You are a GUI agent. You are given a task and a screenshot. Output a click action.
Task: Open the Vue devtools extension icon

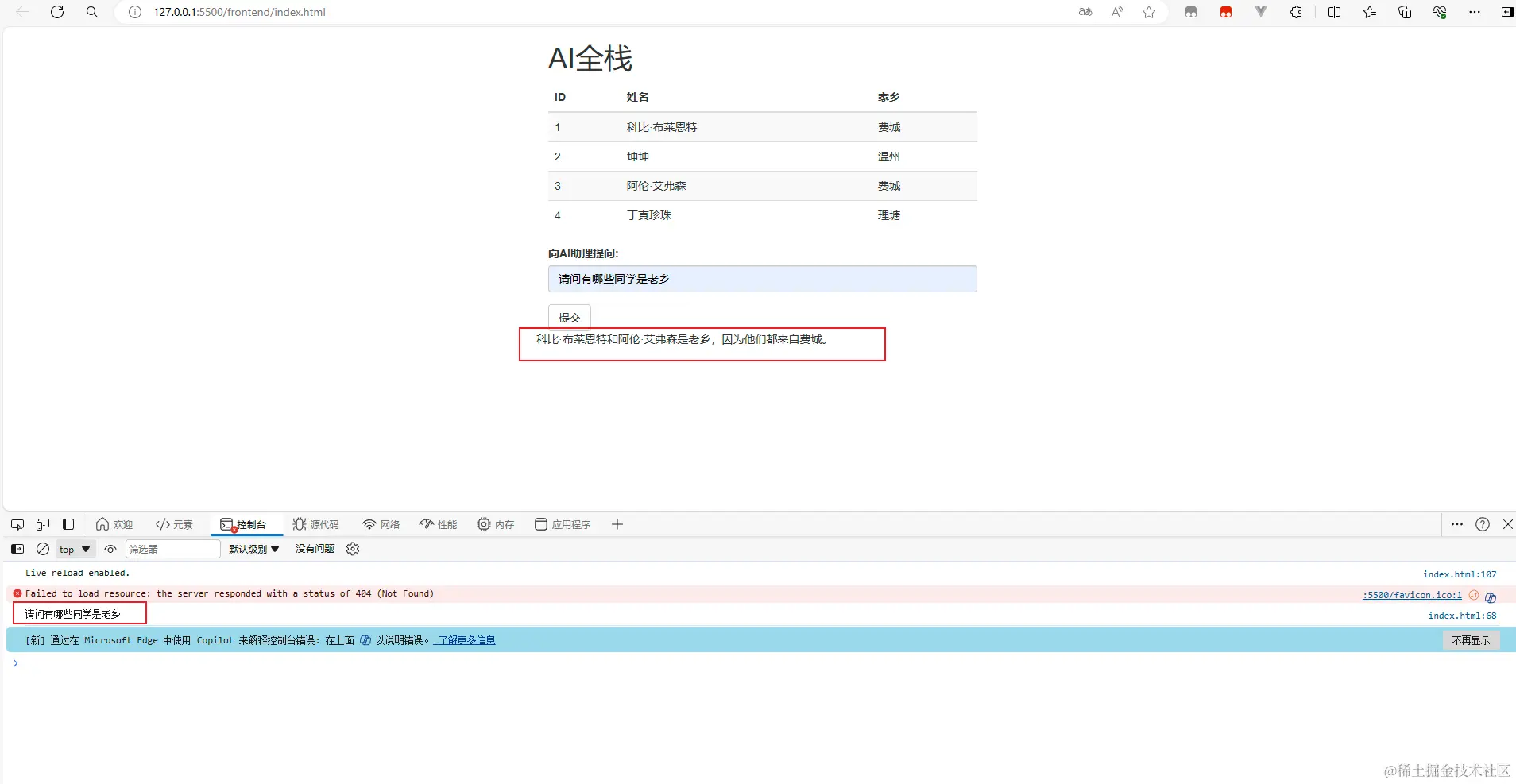point(1261,12)
